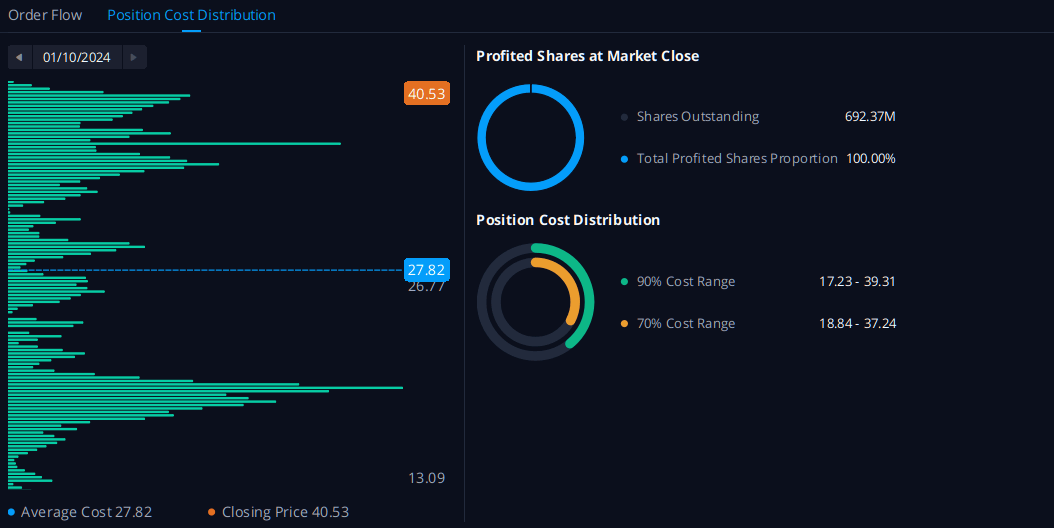The image size is (1054, 528).
Task: Click the blue 27.82 average cost tag
Action: [427, 270]
